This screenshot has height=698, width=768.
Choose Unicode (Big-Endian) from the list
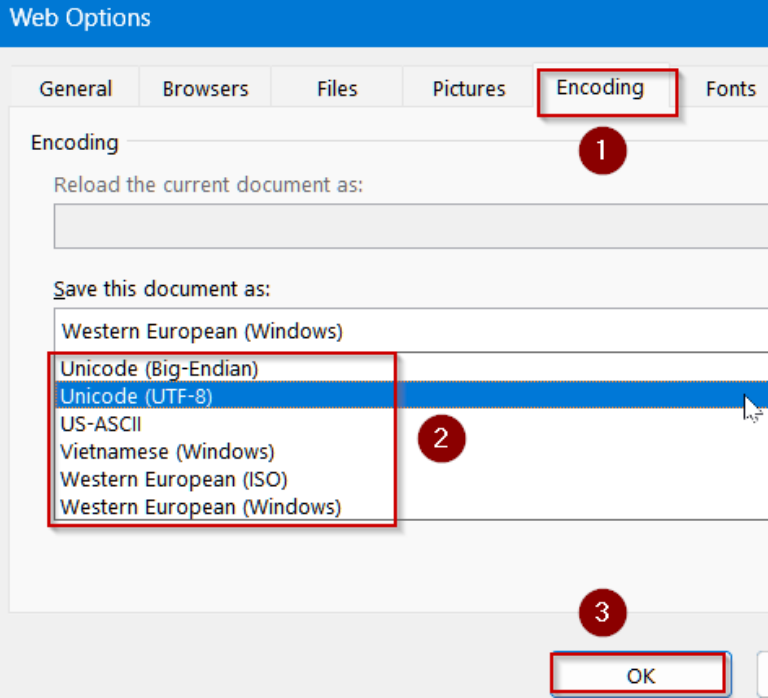point(160,368)
